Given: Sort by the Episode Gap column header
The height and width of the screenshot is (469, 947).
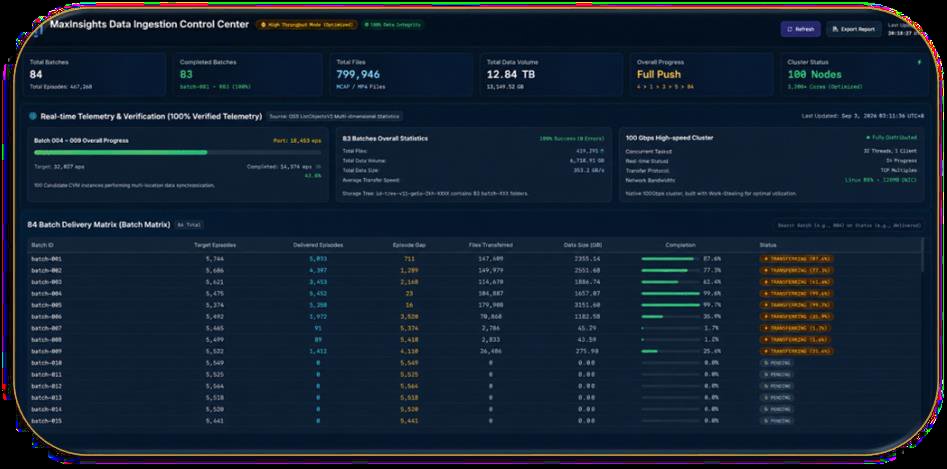Looking at the screenshot, I should [409, 245].
